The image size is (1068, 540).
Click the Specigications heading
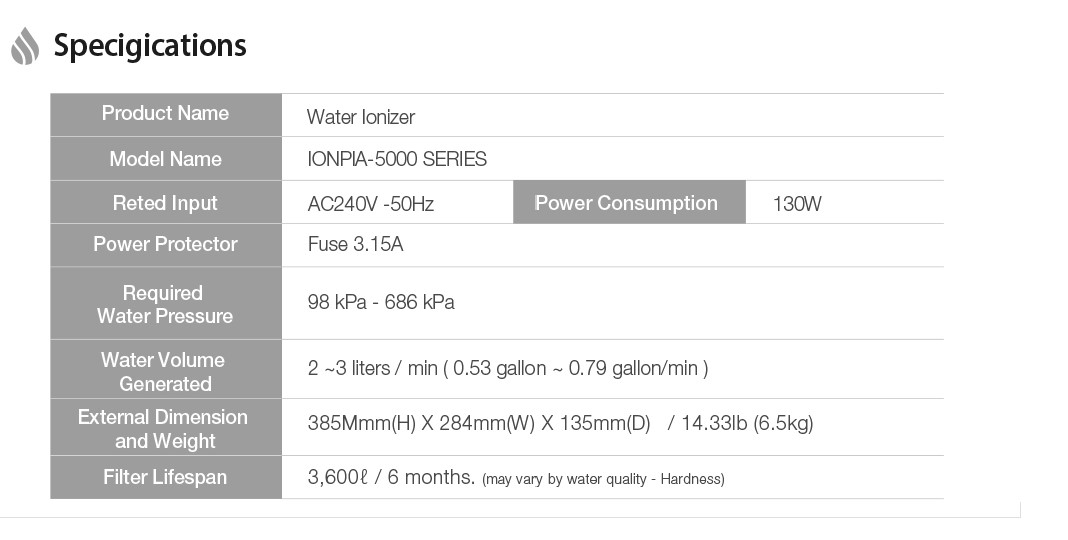(x=150, y=46)
